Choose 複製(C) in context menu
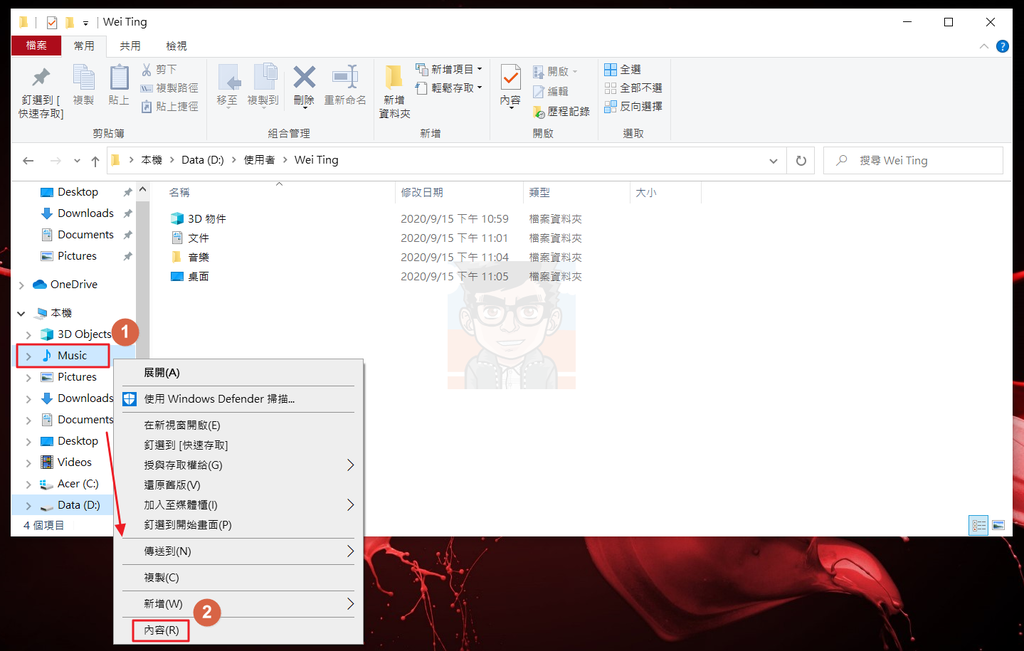Image resolution: width=1024 pixels, height=651 pixels. click(x=238, y=578)
